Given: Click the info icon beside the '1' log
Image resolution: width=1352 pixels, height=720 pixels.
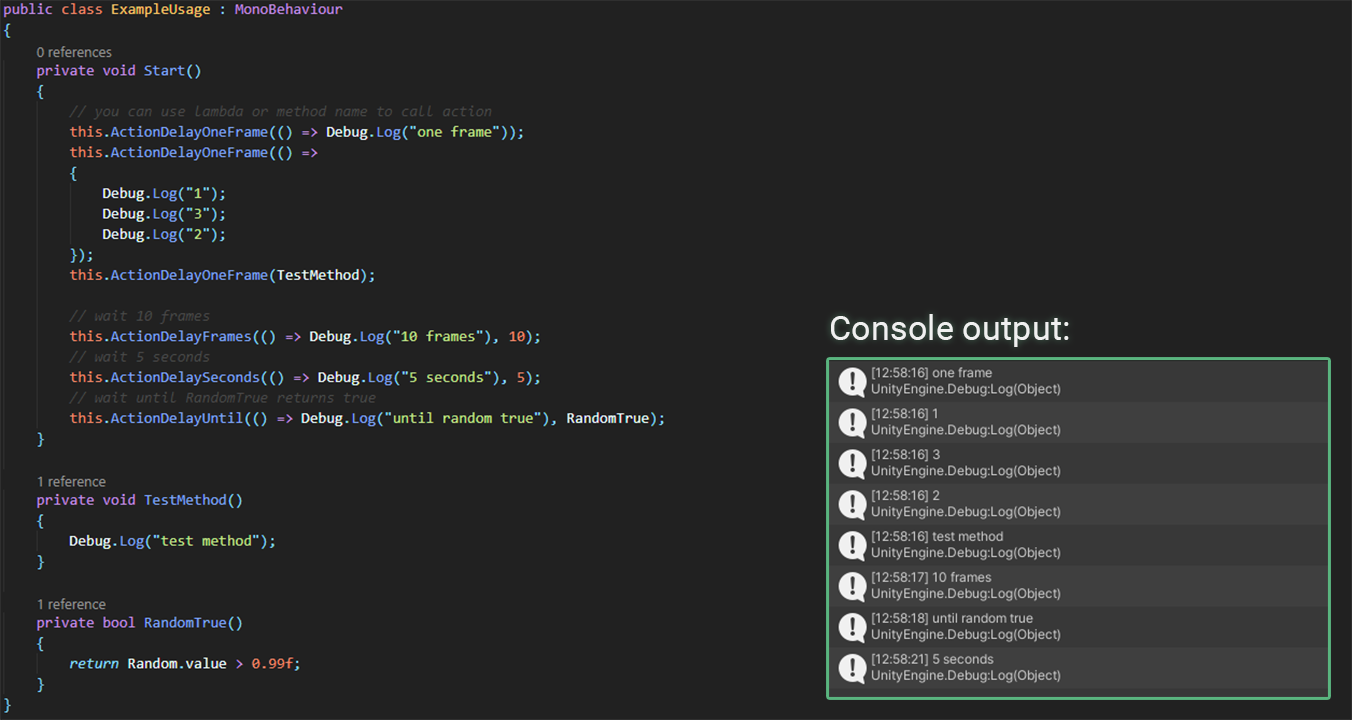Looking at the screenshot, I should 852,423.
